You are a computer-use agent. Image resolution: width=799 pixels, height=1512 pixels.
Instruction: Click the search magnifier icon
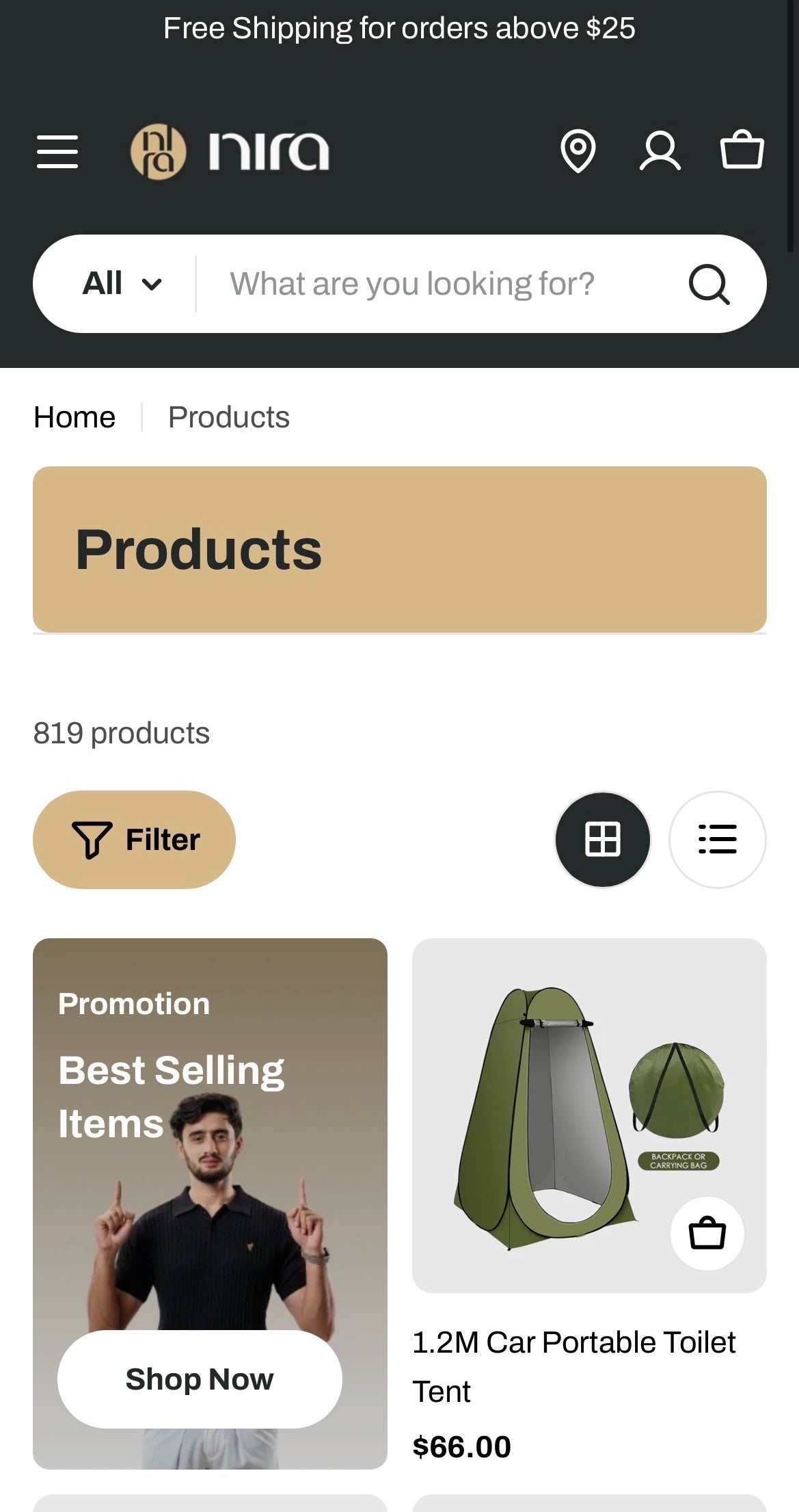[x=709, y=284]
